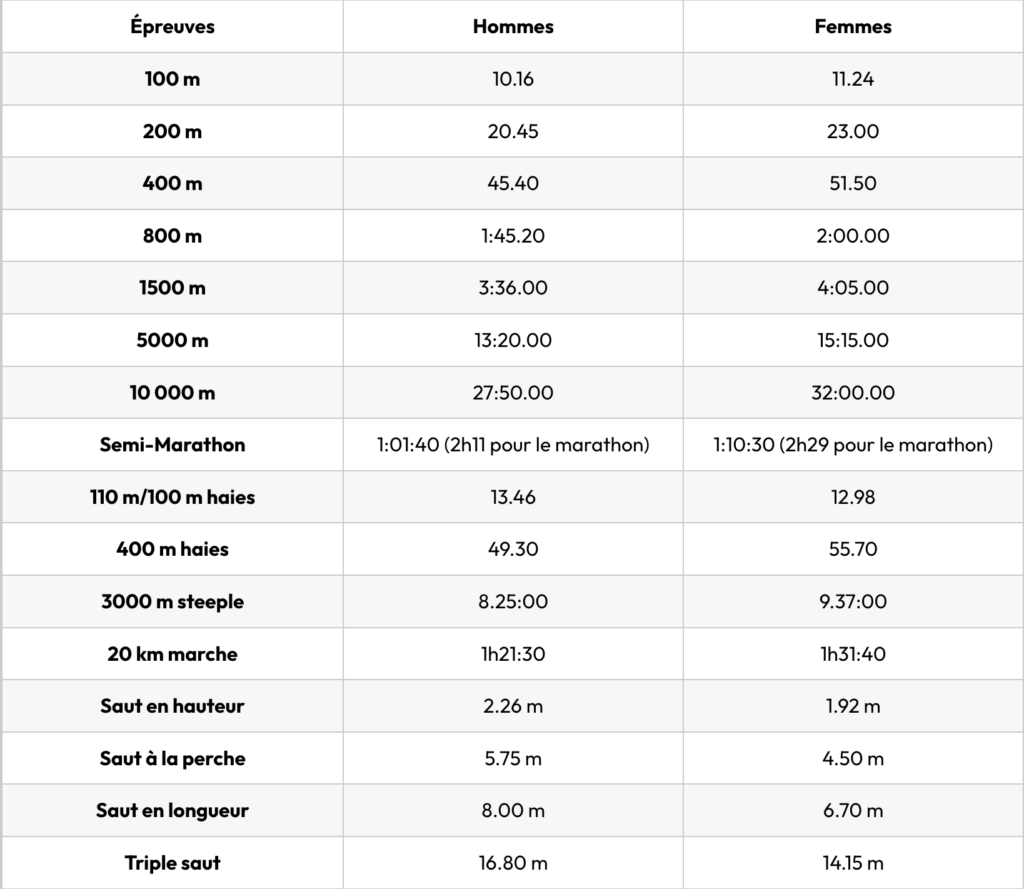Select the 800 m row label
Image resolution: width=1024 pixels, height=889 pixels.
(172, 236)
